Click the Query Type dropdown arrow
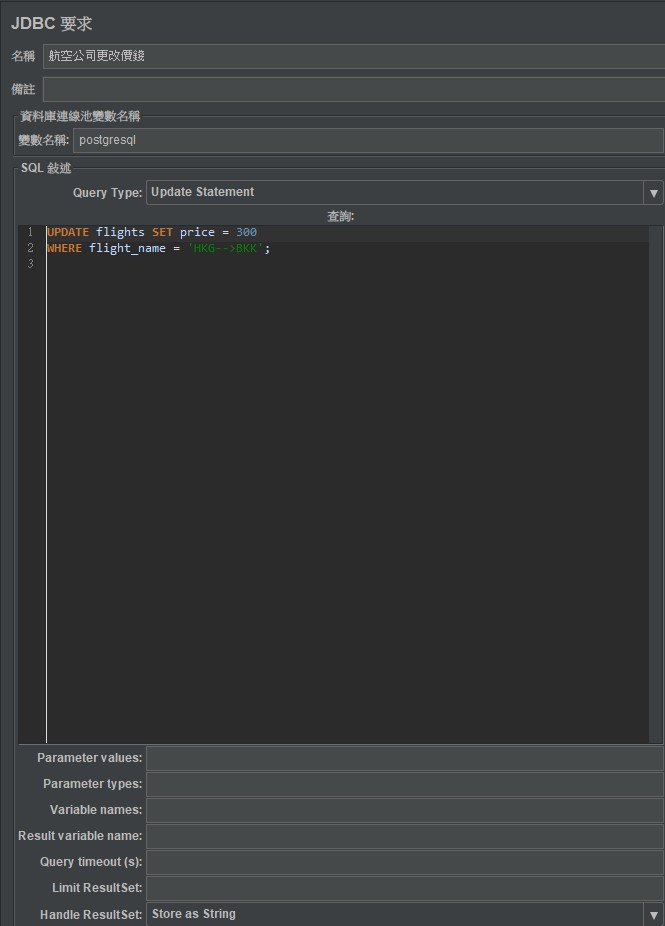The width and height of the screenshot is (665, 926). [x=653, y=193]
